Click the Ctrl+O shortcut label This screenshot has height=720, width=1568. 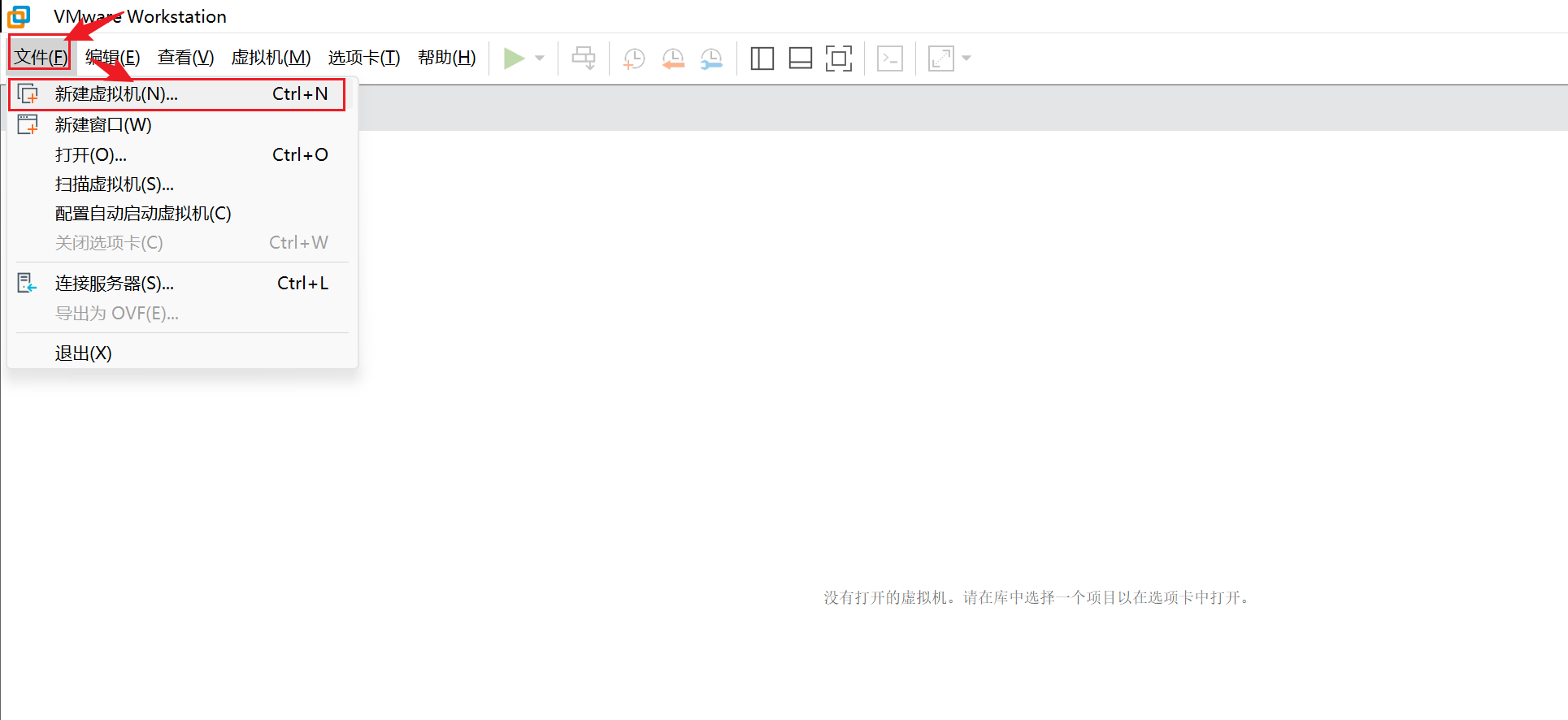[x=300, y=154]
